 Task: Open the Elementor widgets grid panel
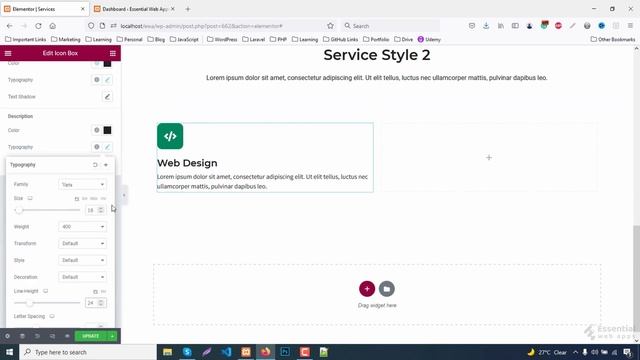coord(113,53)
